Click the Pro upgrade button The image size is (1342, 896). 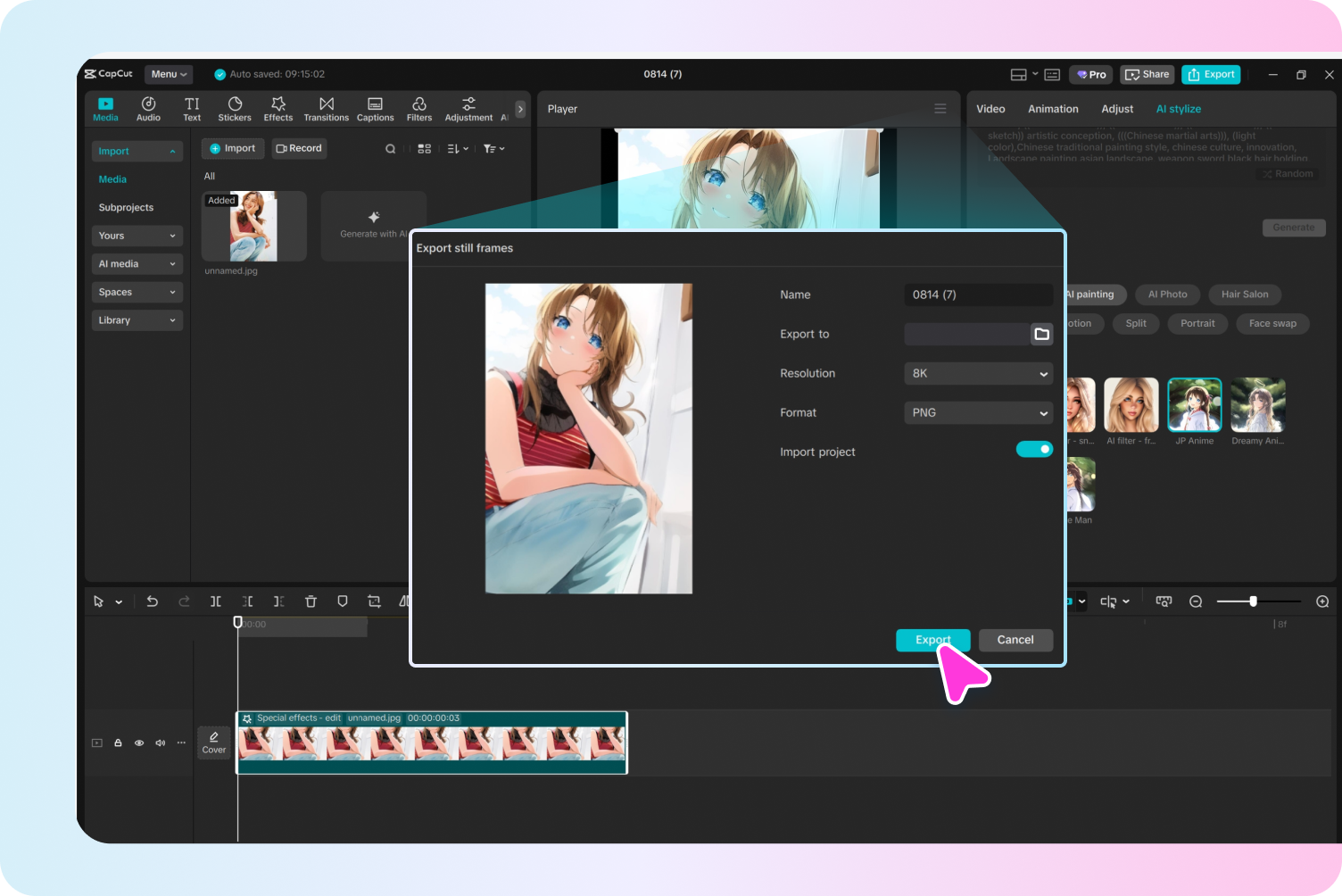pos(1091,75)
